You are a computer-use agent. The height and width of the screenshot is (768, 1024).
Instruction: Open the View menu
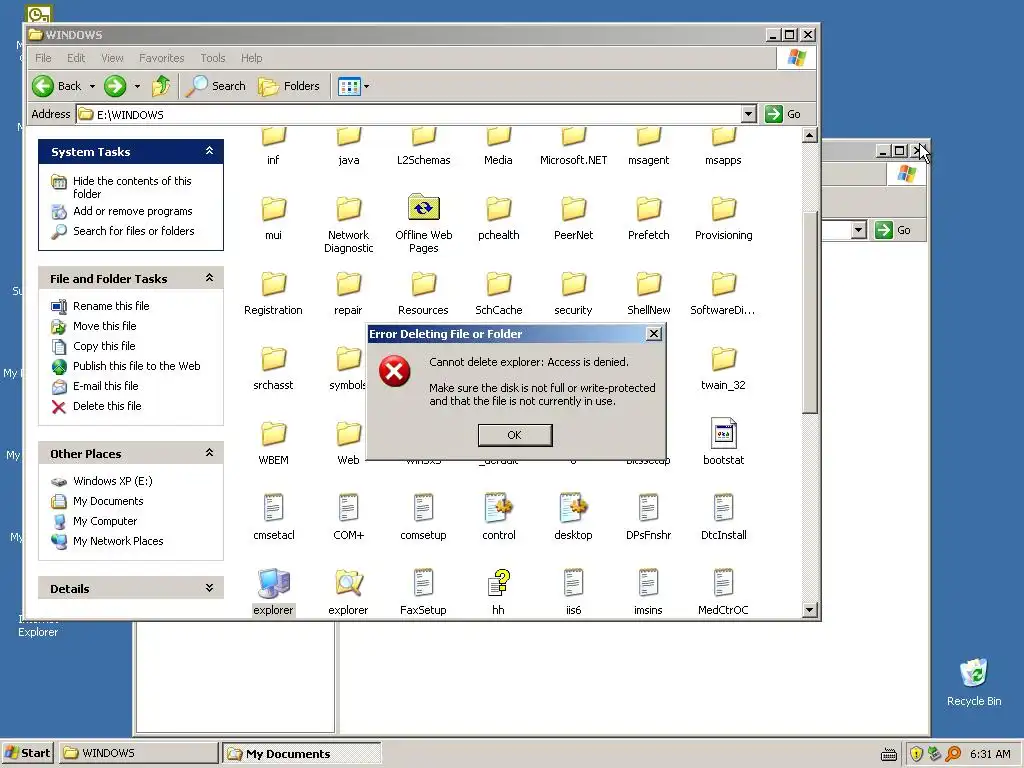click(x=112, y=58)
